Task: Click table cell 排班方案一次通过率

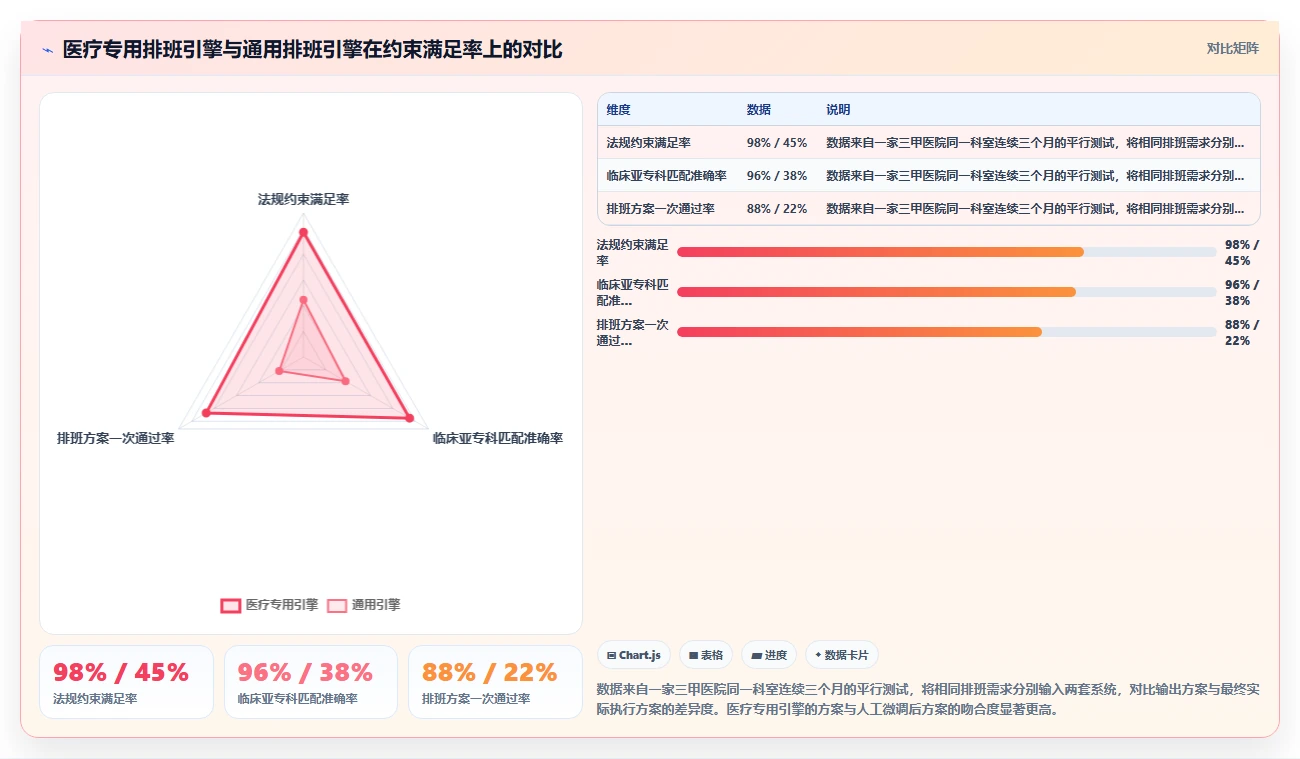Action: pos(660,209)
